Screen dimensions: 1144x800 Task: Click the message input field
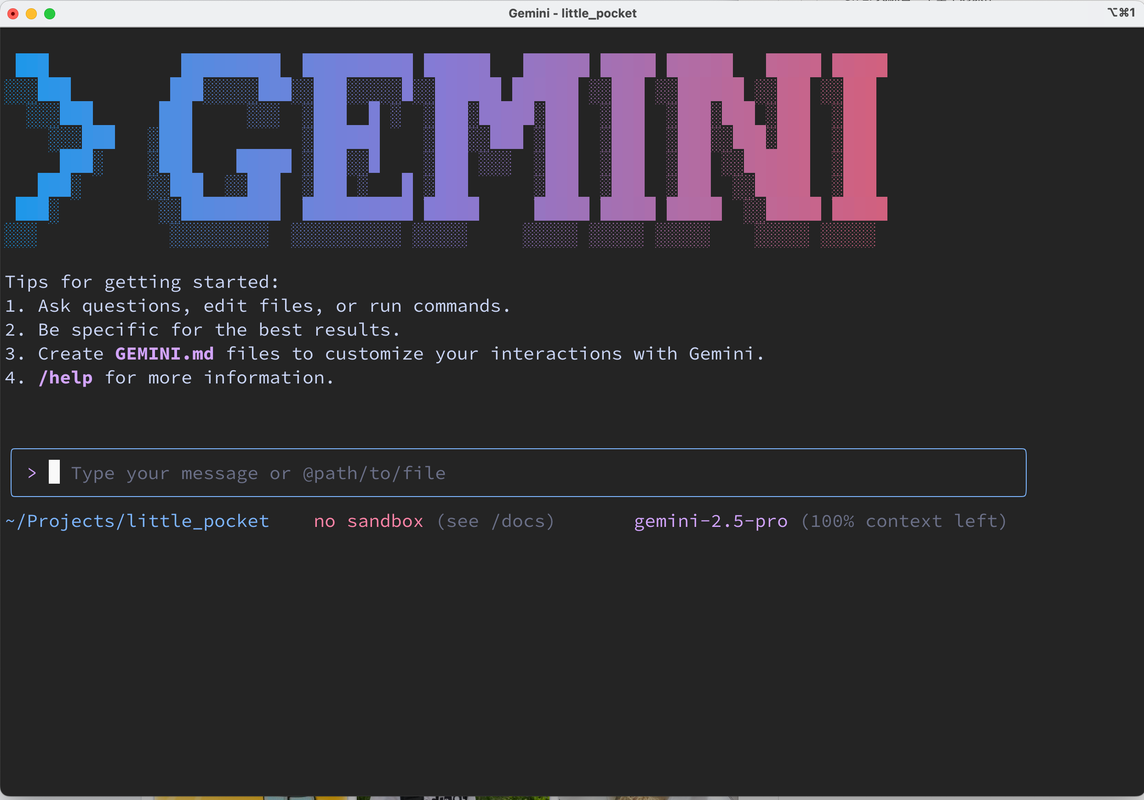pyautogui.click(x=518, y=473)
